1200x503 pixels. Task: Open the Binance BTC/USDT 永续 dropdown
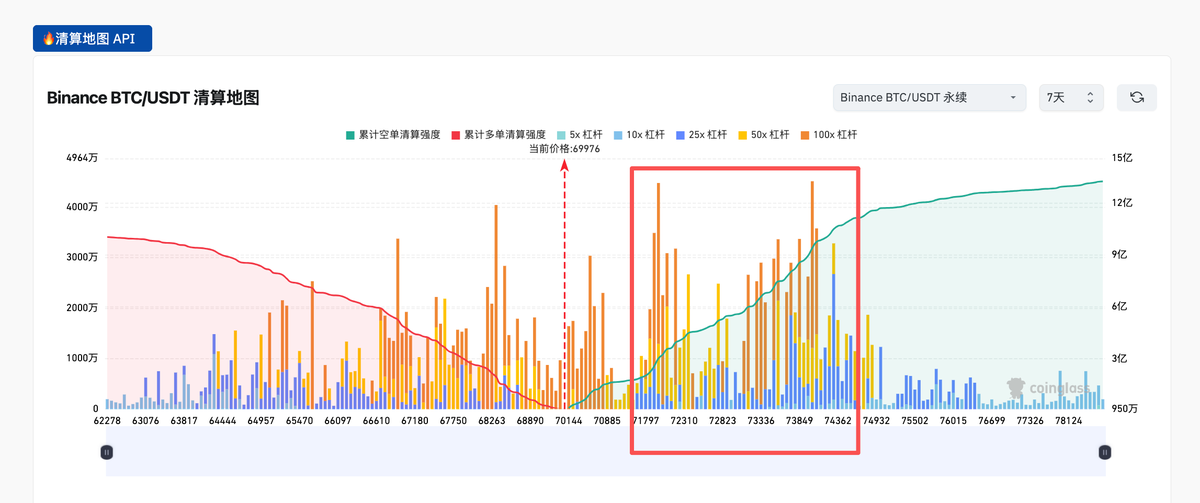pyautogui.click(x=930, y=98)
